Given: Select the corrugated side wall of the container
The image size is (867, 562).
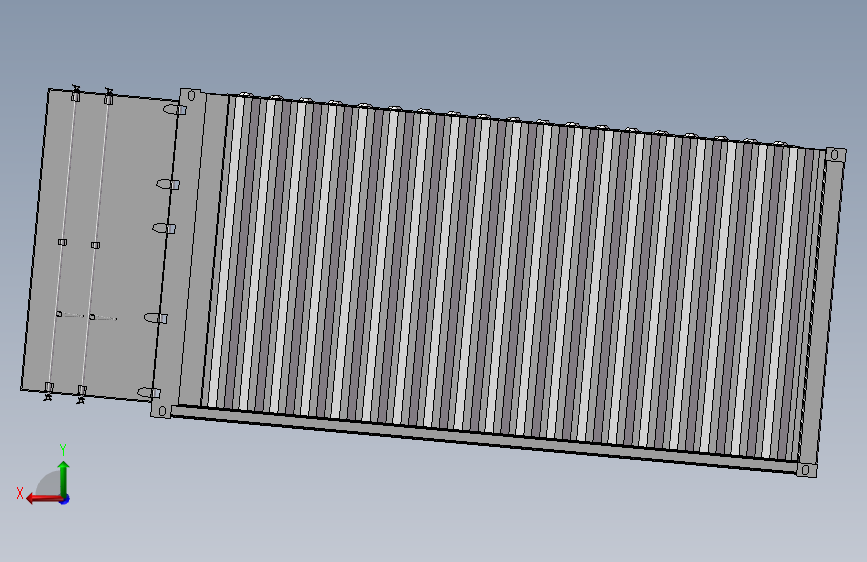Looking at the screenshot, I should [x=511, y=277].
